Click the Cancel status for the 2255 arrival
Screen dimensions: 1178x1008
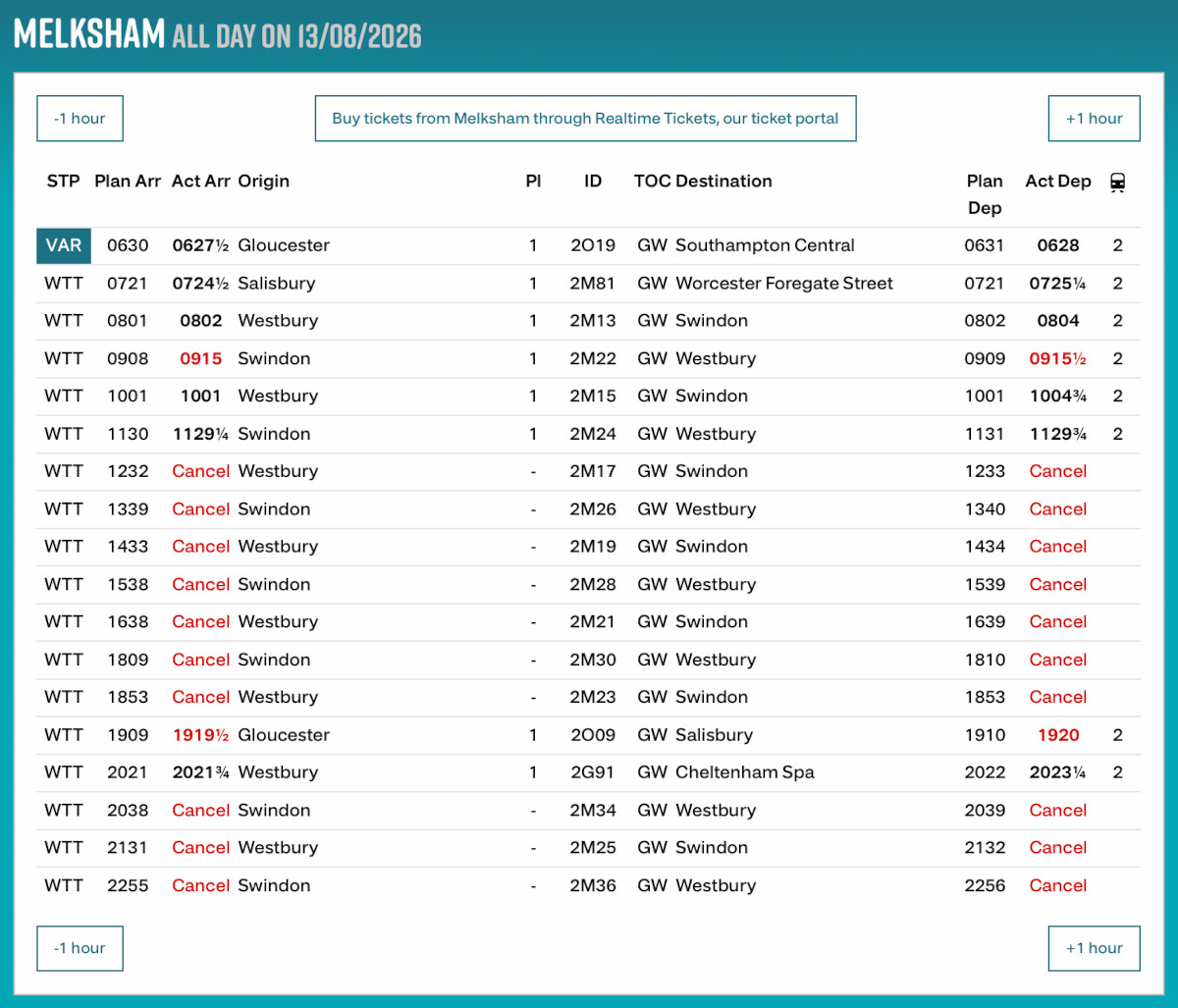(200, 885)
